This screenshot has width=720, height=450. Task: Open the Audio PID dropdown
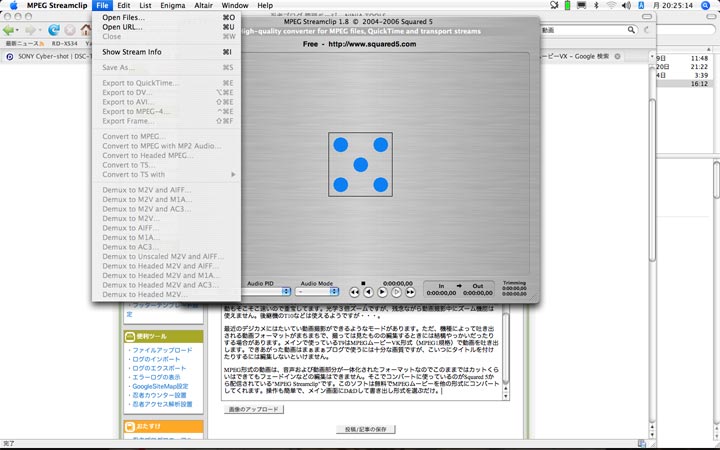[x=266, y=292]
